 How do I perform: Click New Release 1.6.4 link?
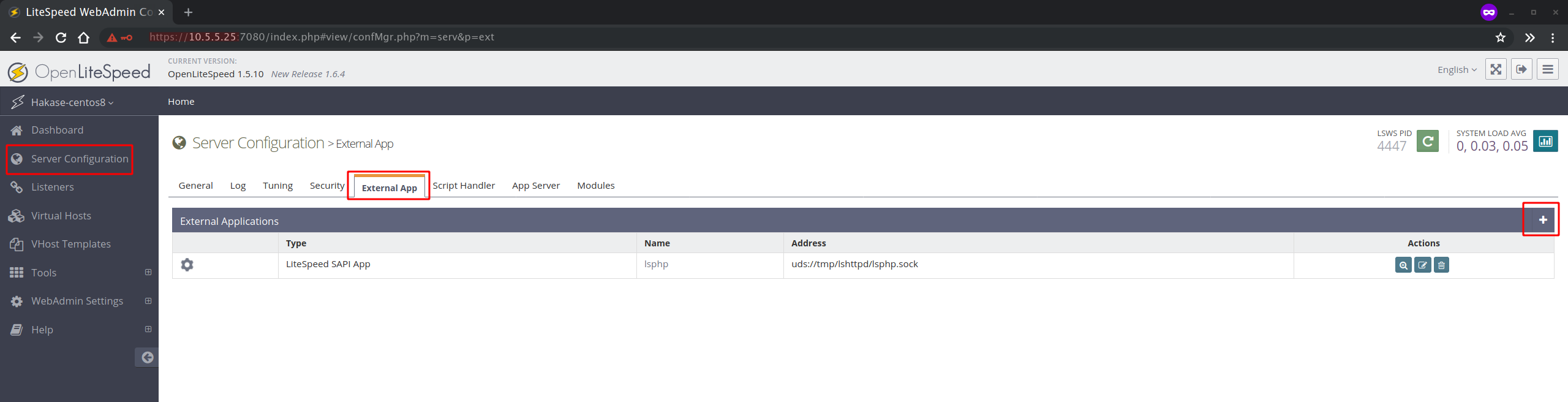308,74
